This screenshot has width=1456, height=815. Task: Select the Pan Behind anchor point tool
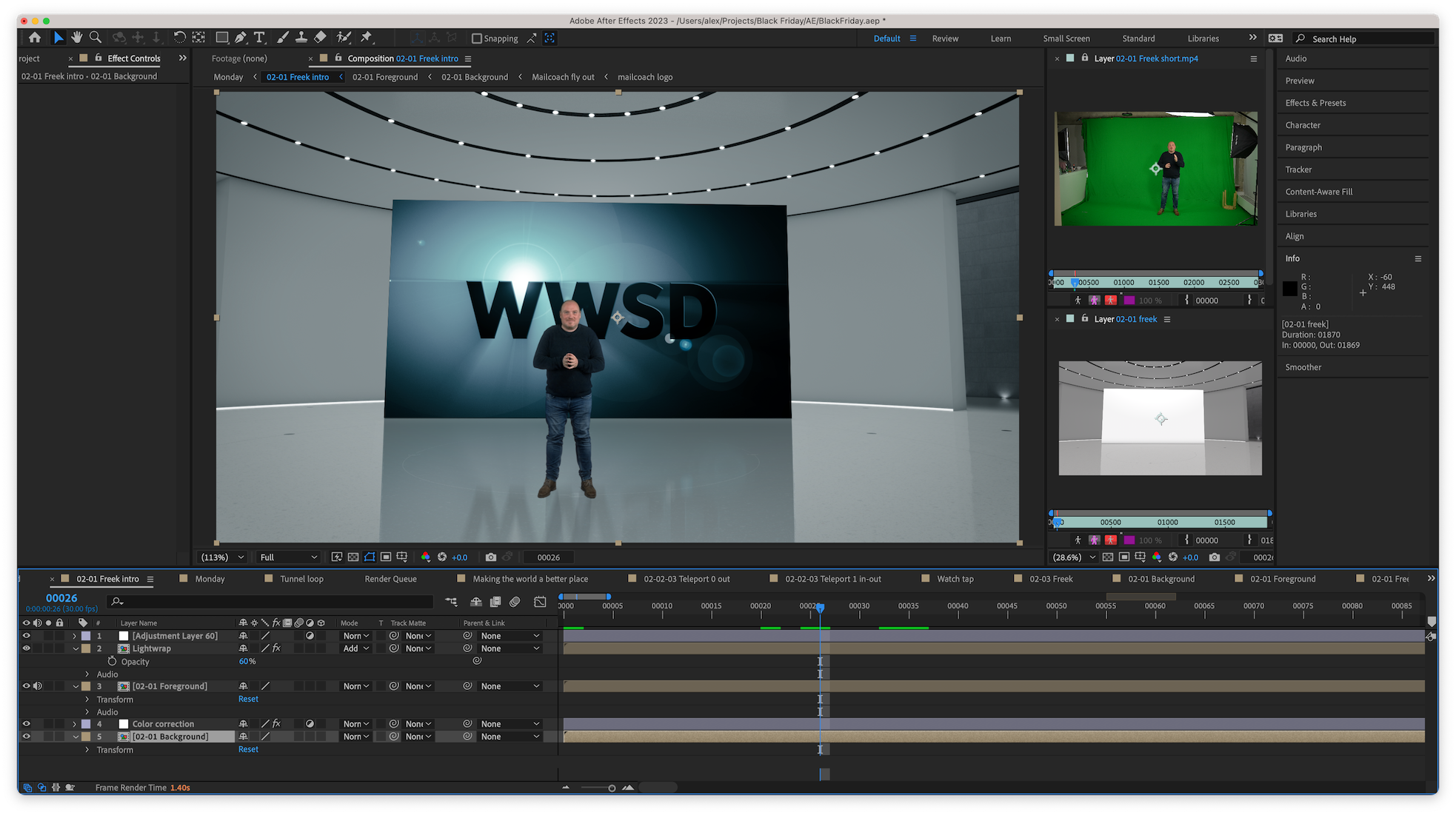[198, 38]
